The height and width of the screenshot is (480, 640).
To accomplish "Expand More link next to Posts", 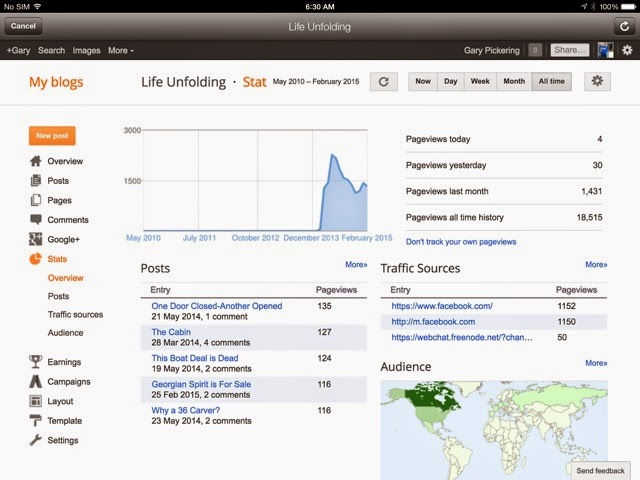I will pos(356,265).
